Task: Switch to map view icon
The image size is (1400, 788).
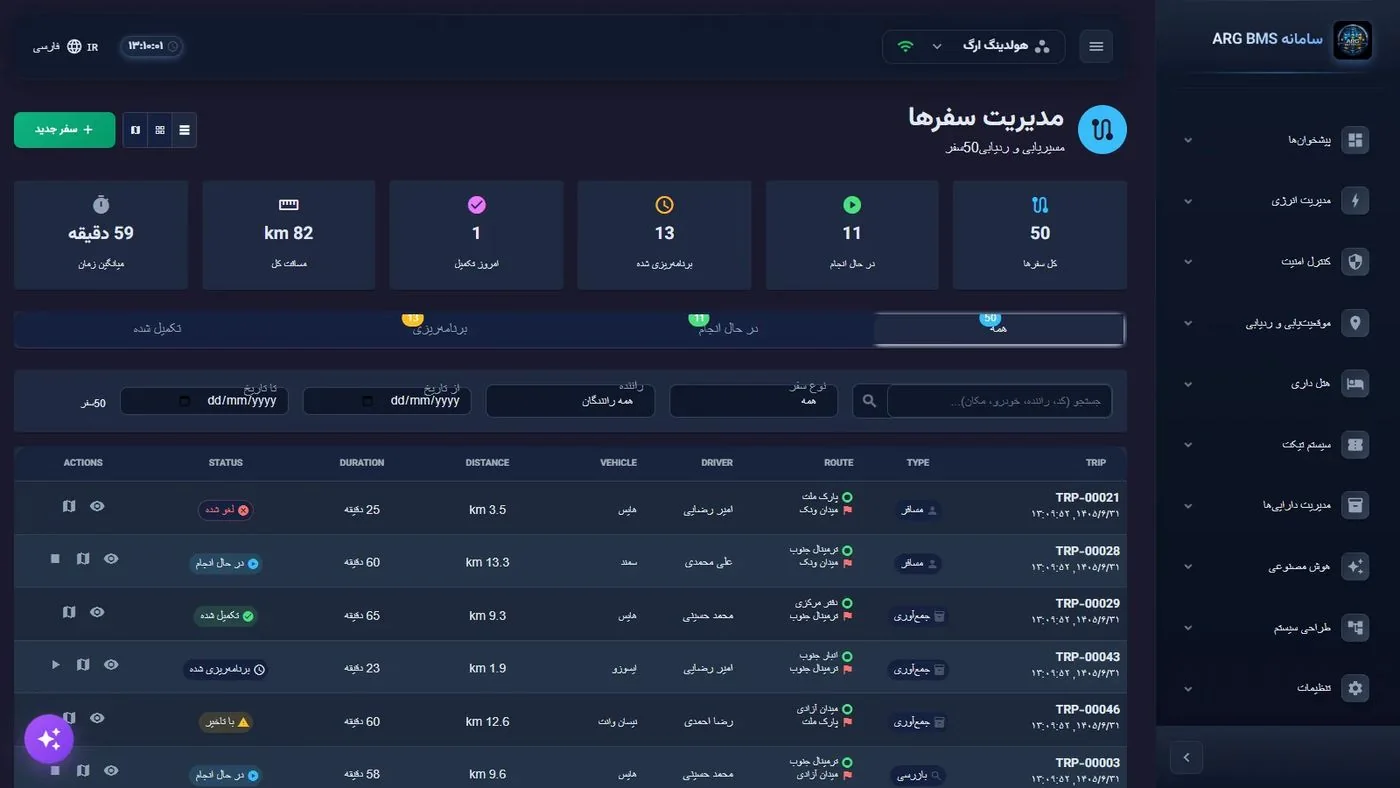Action: pos(135,130)
